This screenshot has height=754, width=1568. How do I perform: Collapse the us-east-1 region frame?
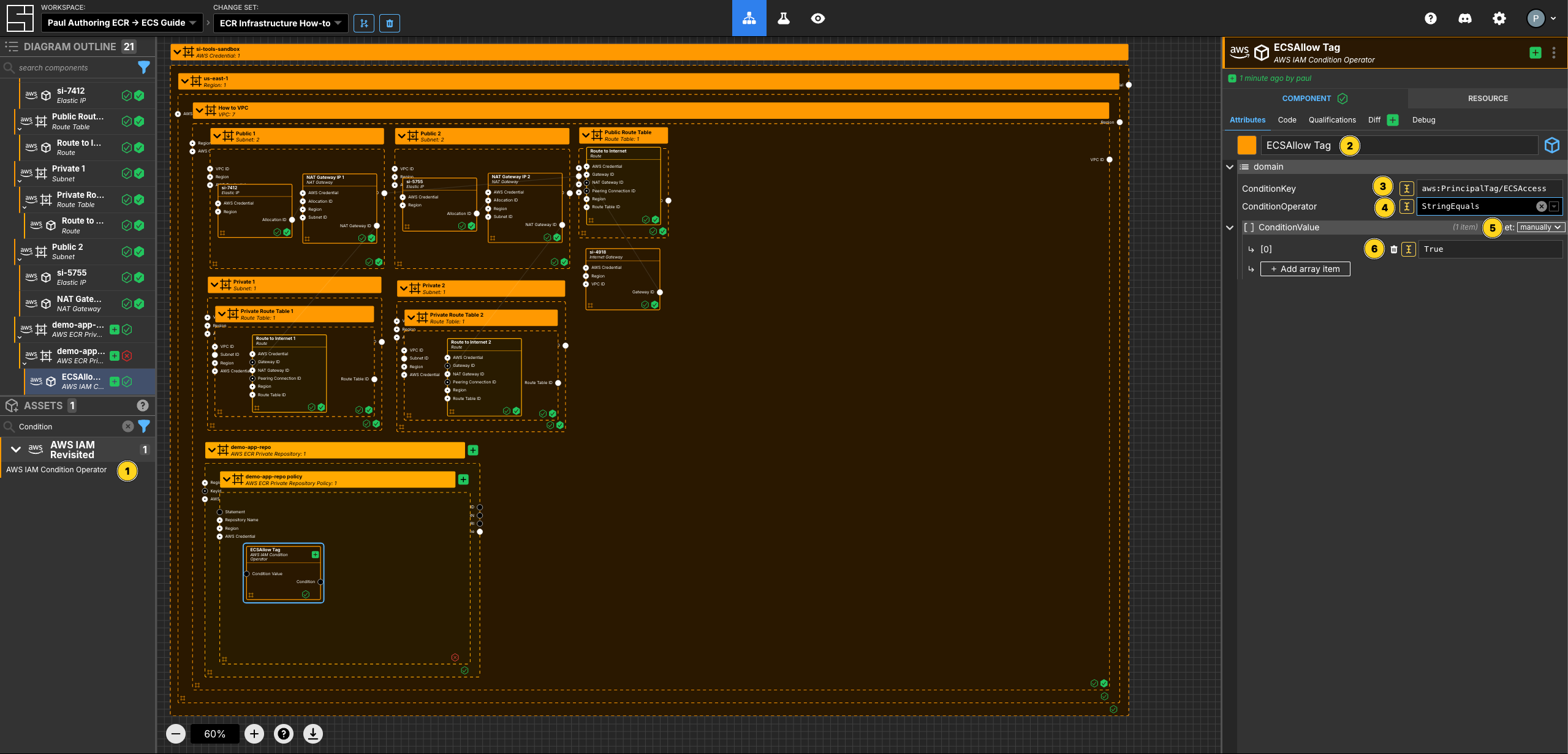[184, 81]
